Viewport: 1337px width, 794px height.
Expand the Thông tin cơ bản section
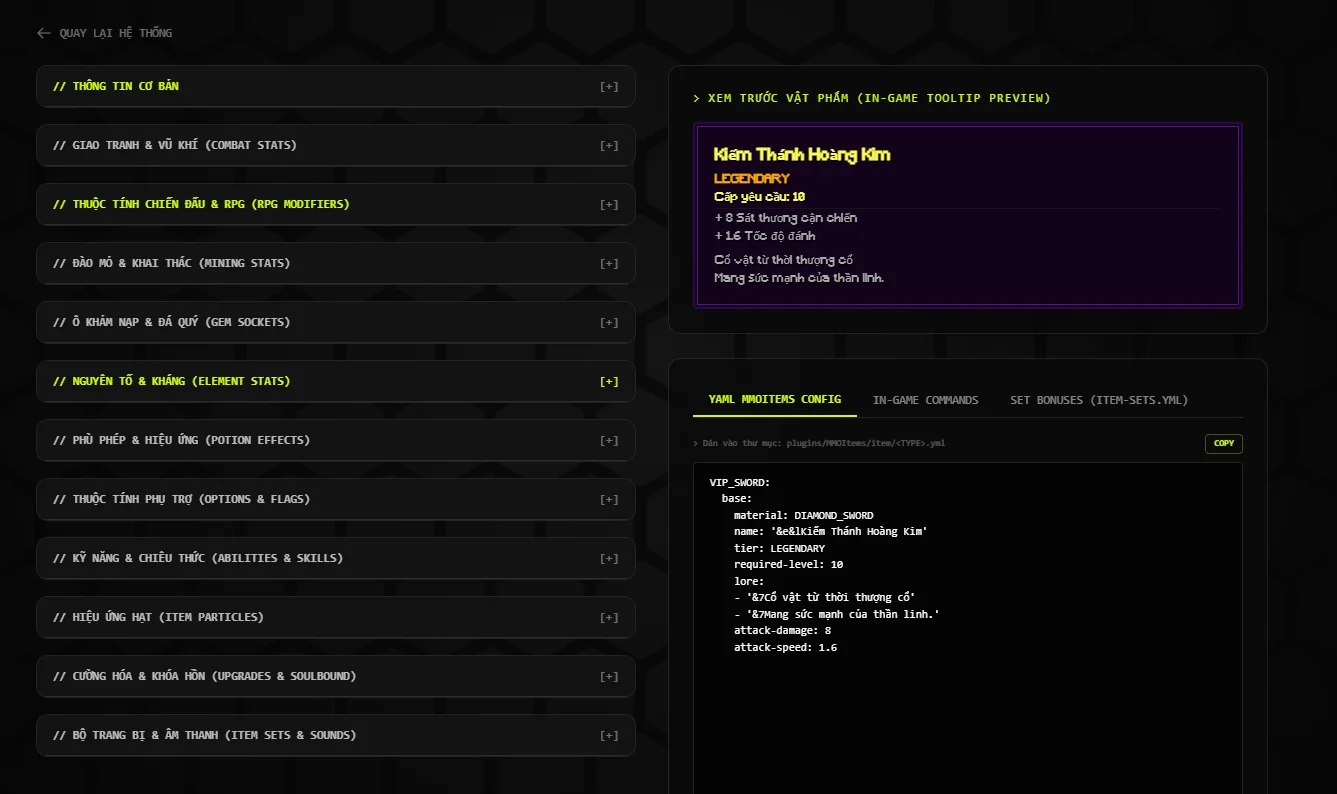[336, 86]
